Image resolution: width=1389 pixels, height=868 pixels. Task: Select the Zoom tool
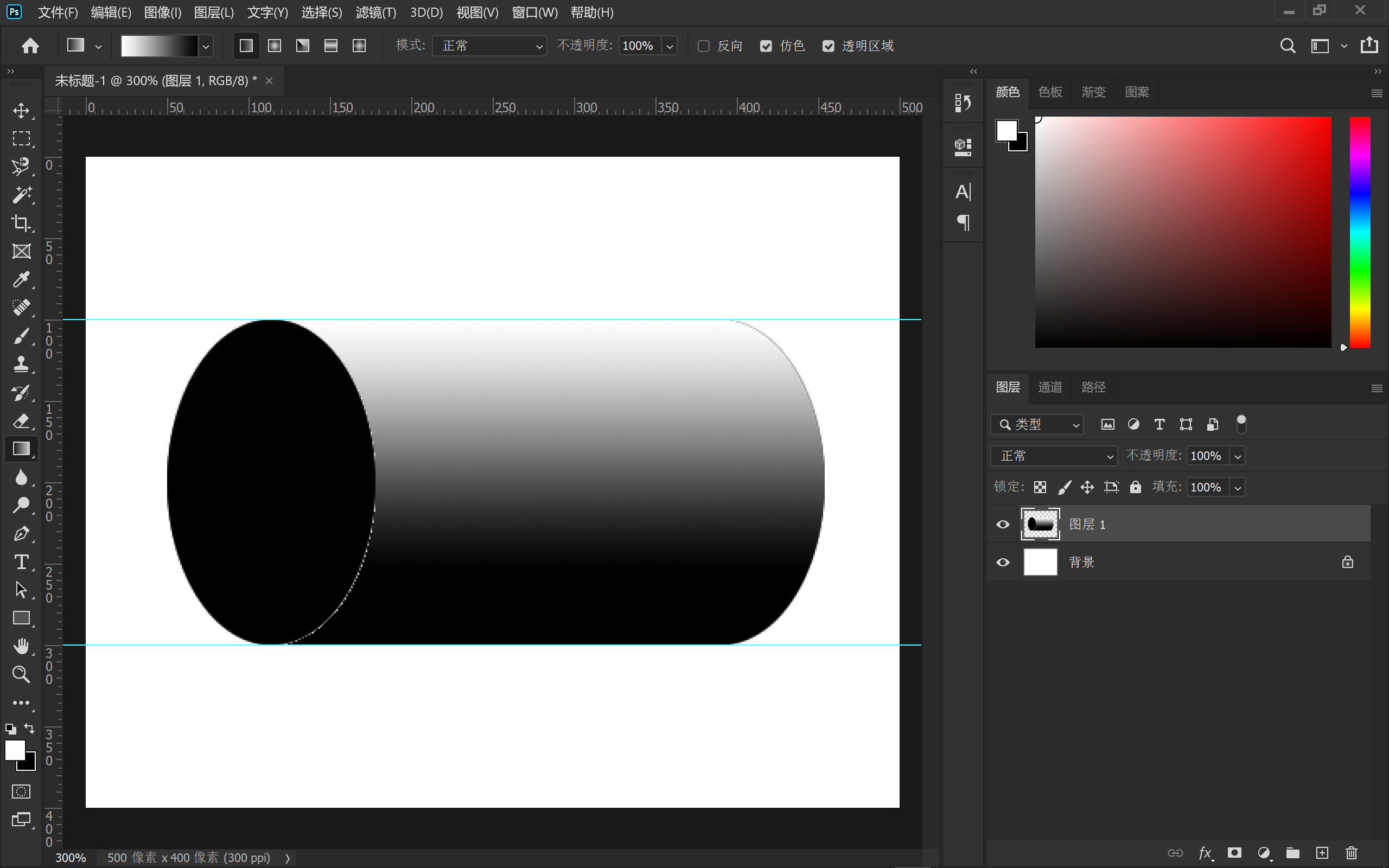(21, 674)
